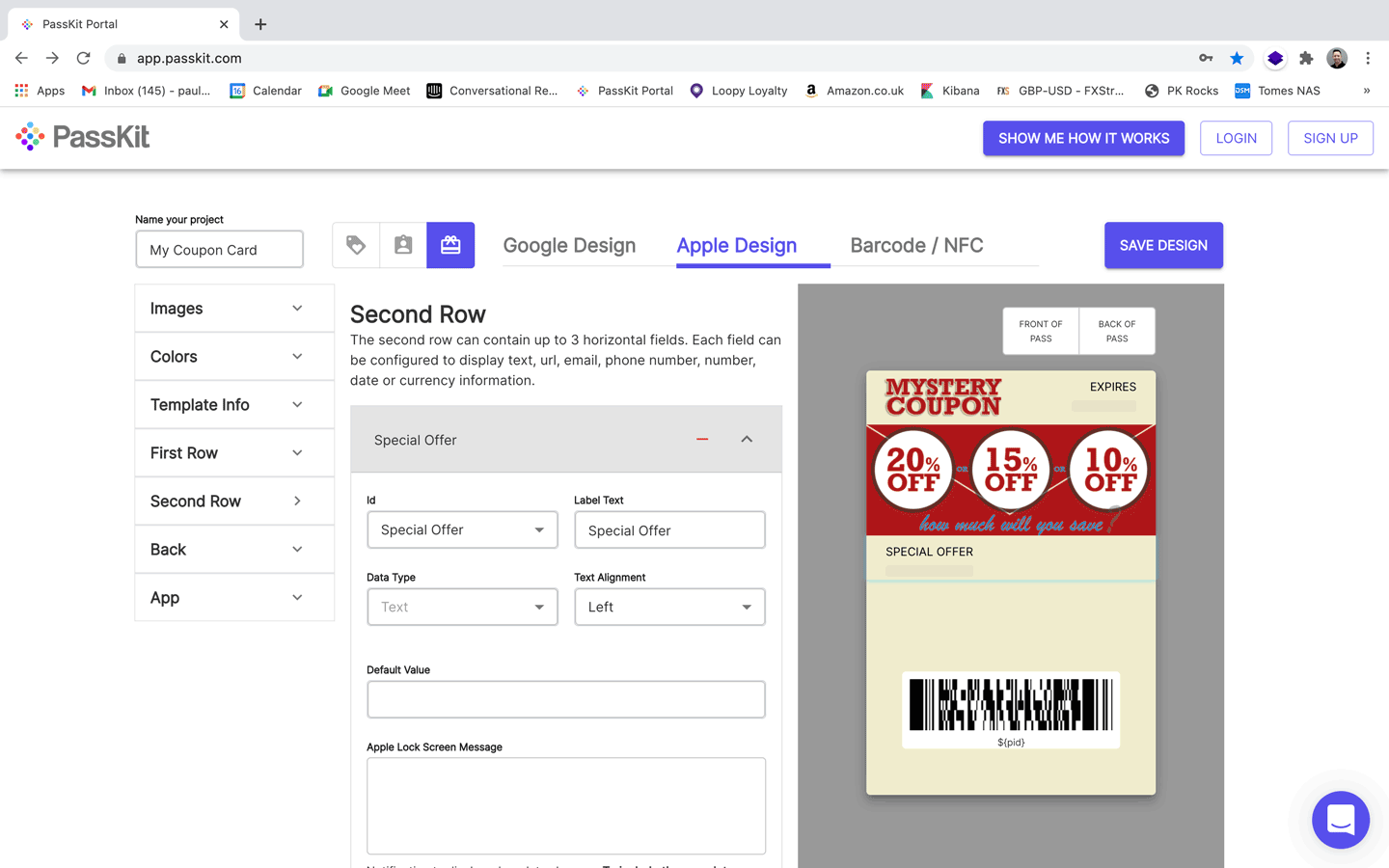Image resolution: width=1389 pixels, height=868 pixels.
Task: Select the coupon tag pass type icon
Action: coord(356,245)
